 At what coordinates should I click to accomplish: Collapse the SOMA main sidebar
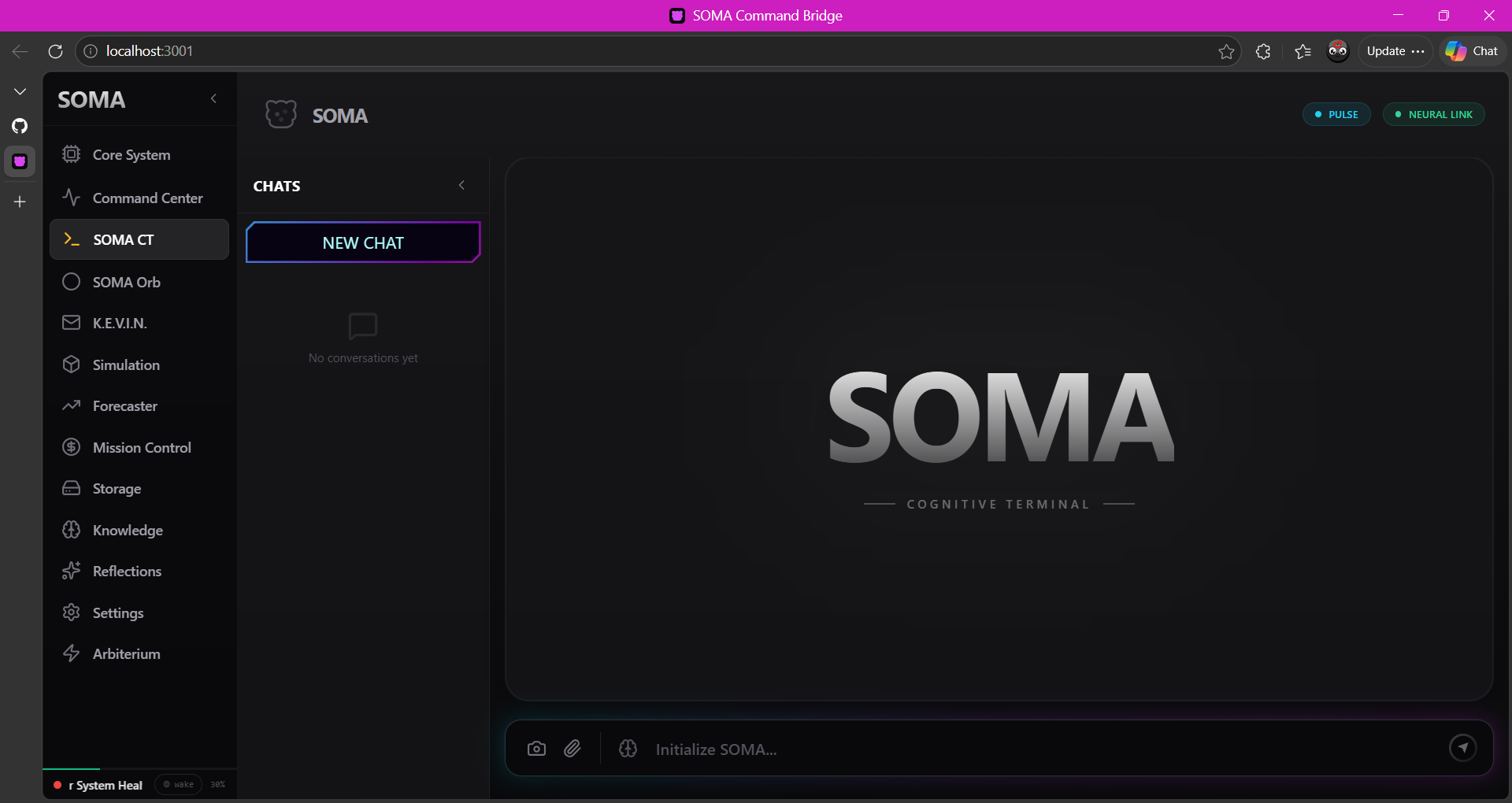coord(213,98)
